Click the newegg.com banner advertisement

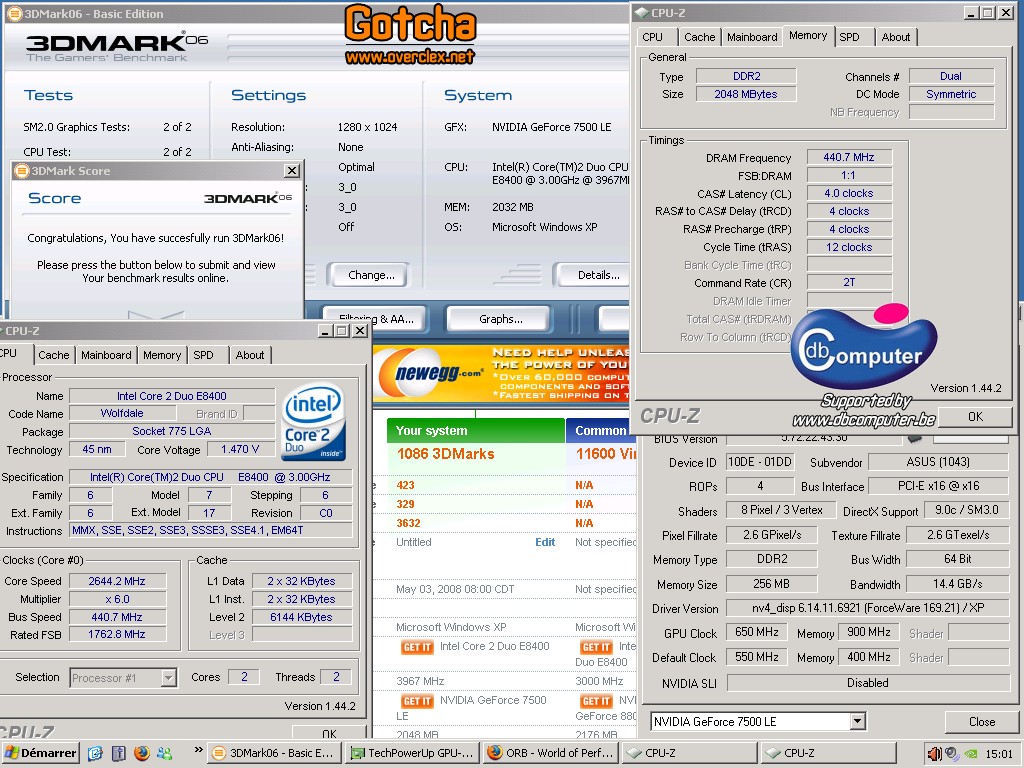(501, 374)
